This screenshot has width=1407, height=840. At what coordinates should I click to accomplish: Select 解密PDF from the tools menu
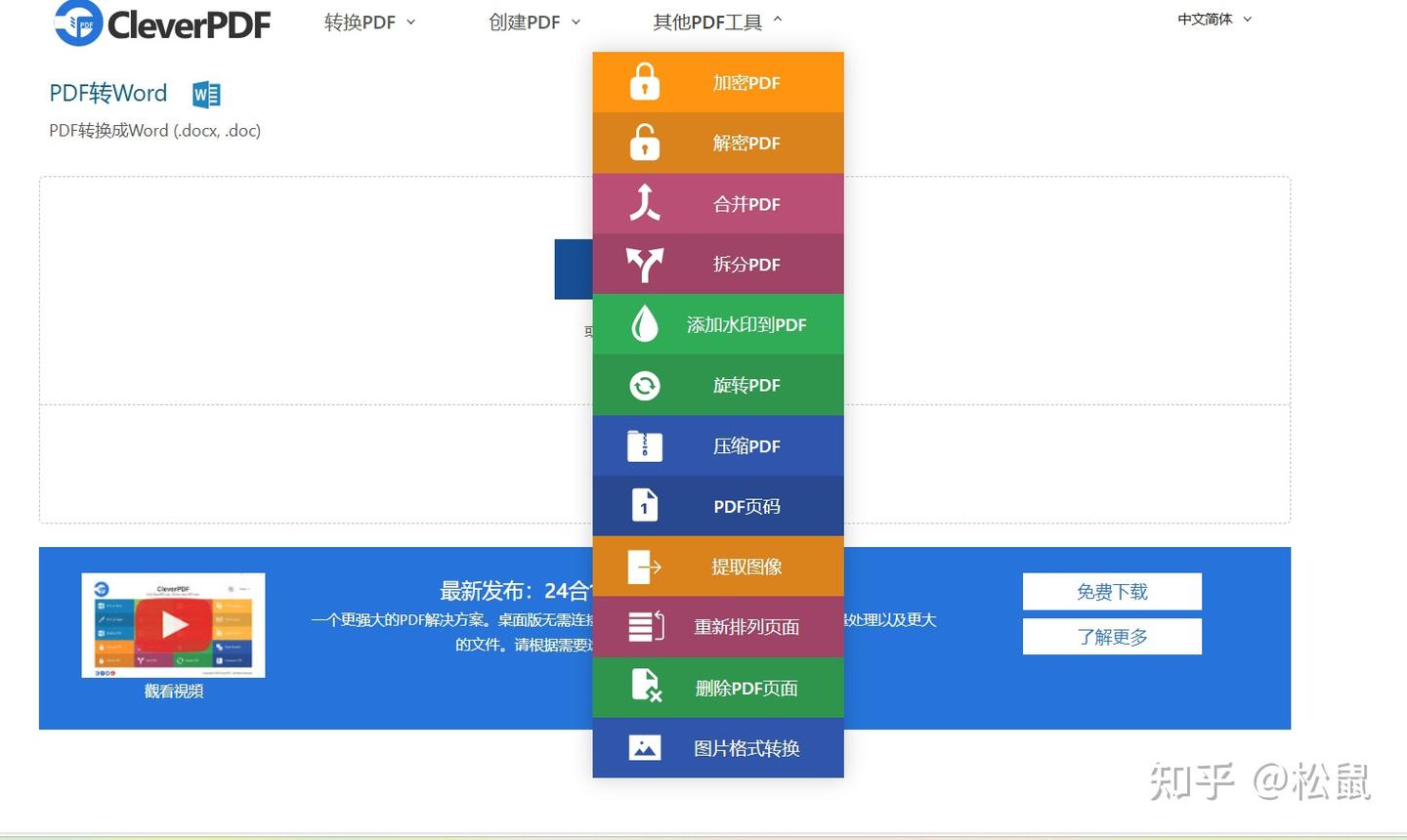point(718,143)
